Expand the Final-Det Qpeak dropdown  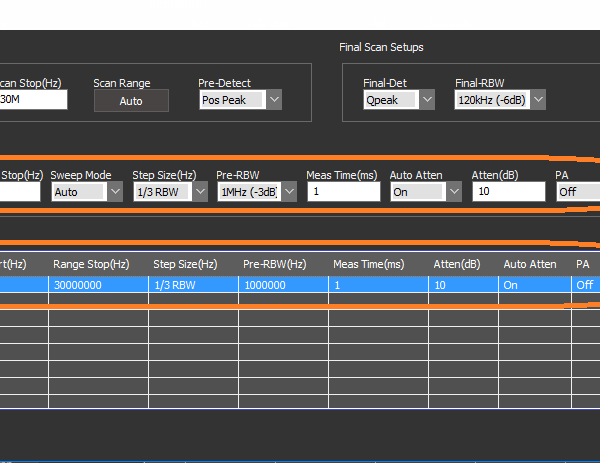click(x=427, y=99)
